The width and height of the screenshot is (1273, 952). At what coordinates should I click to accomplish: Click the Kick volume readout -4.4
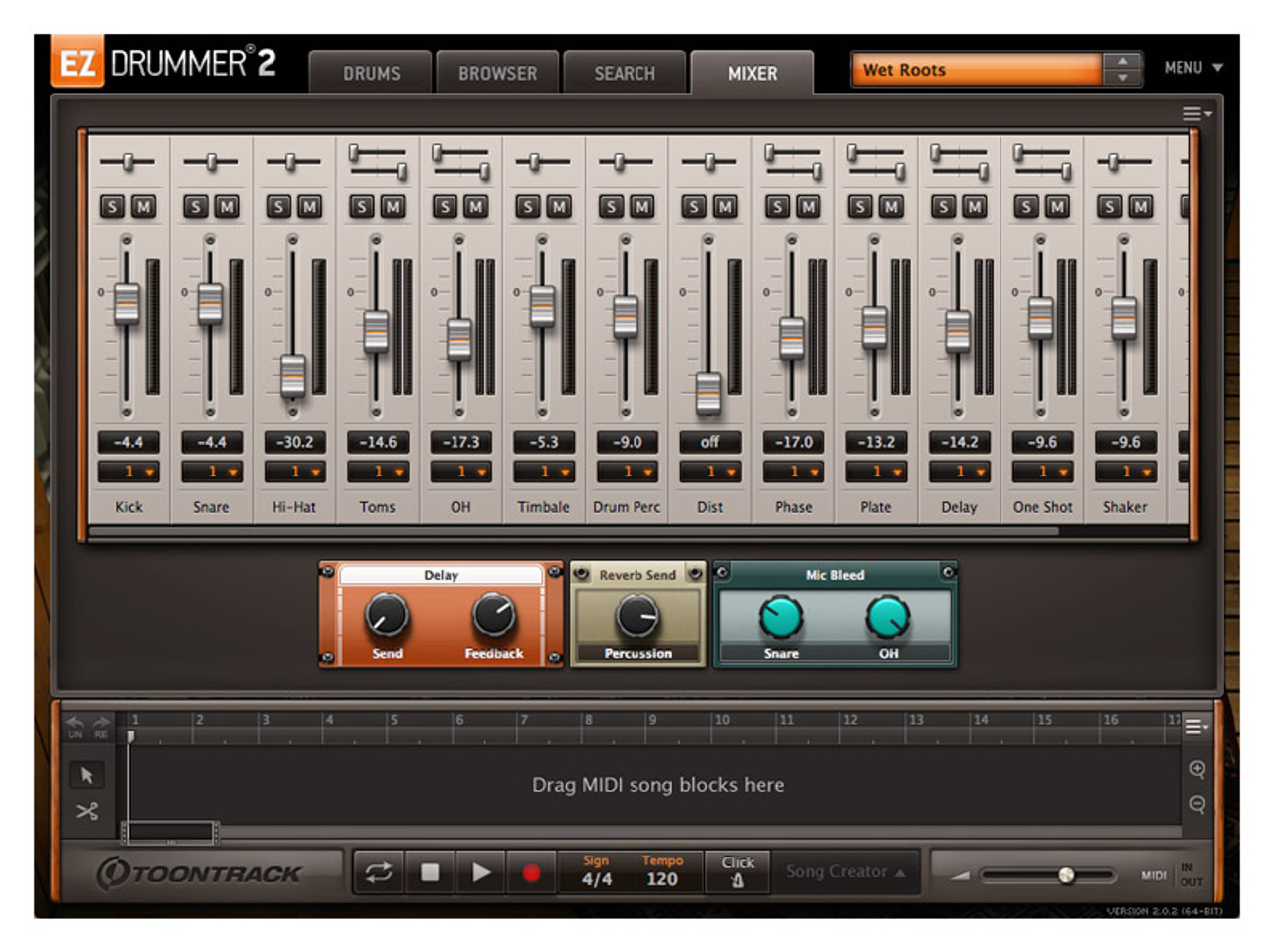click(x=128, y=442)
